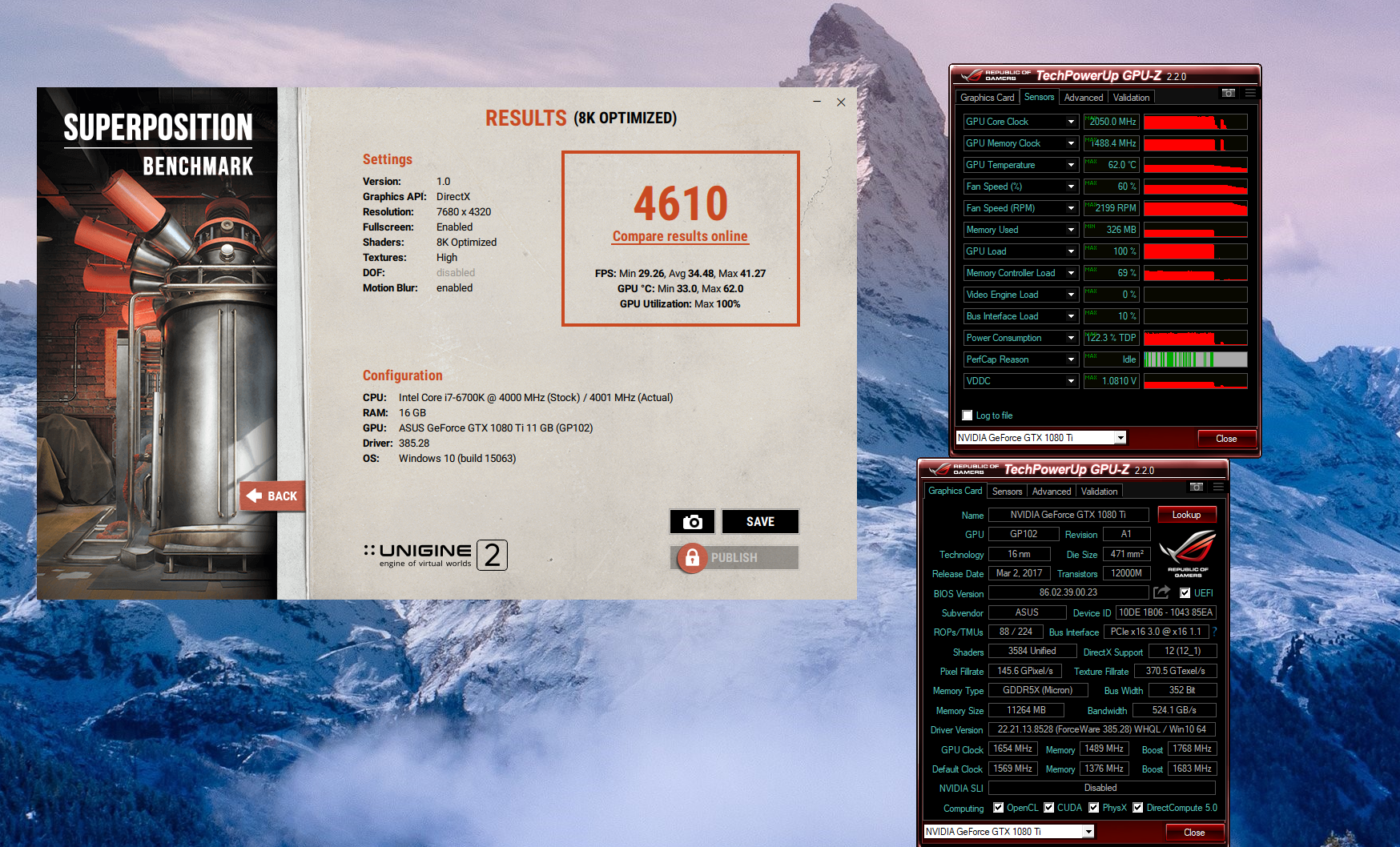Viewport: 1400px width, 847px height.
Task: Click the GPU Temperature reading 62.0 °C
Action: coord(1111,165)
